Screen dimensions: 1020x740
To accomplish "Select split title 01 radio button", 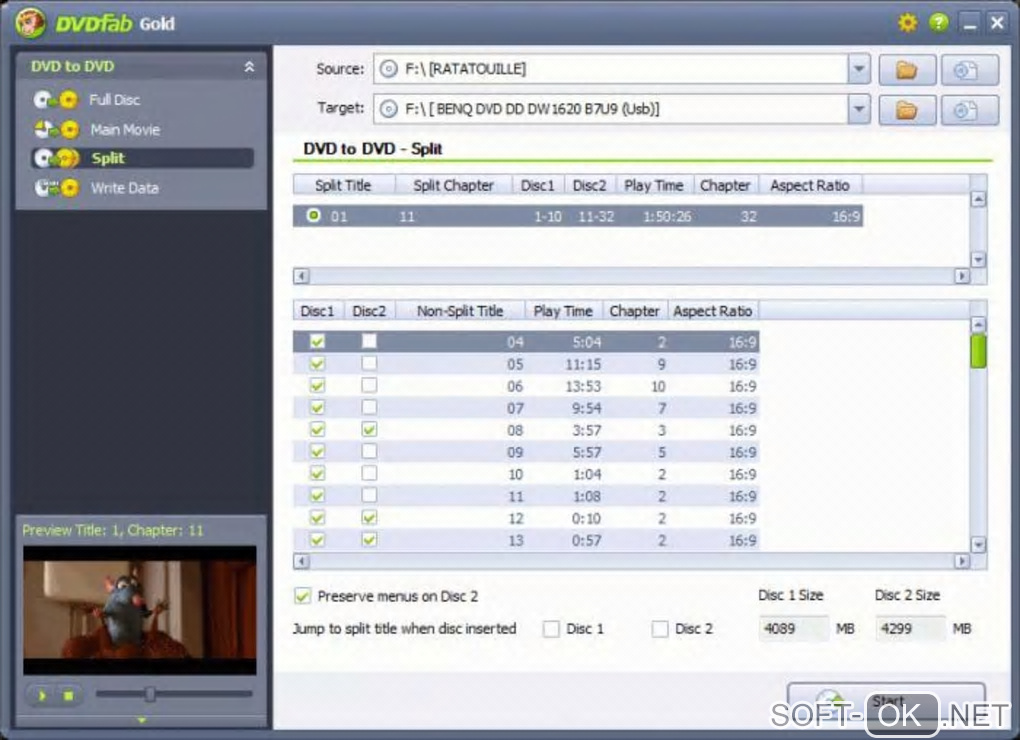I will [314, 215].
